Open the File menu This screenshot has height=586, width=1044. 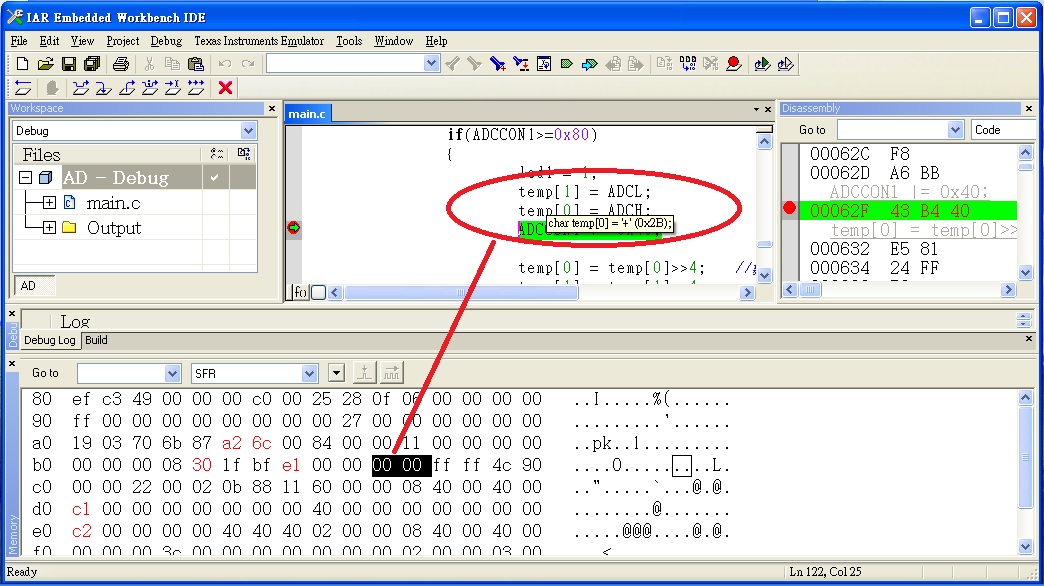click(x=19, y=41)
